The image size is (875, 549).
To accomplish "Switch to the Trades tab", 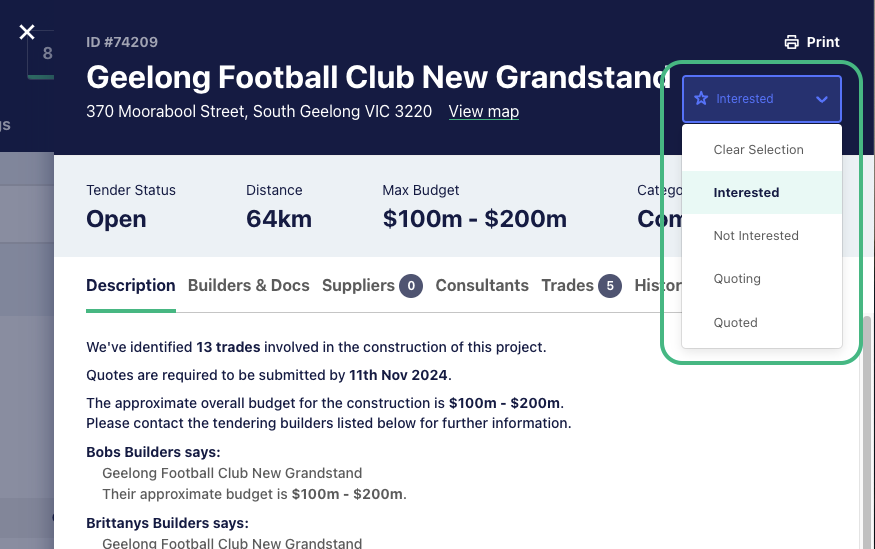I will 567,285.
